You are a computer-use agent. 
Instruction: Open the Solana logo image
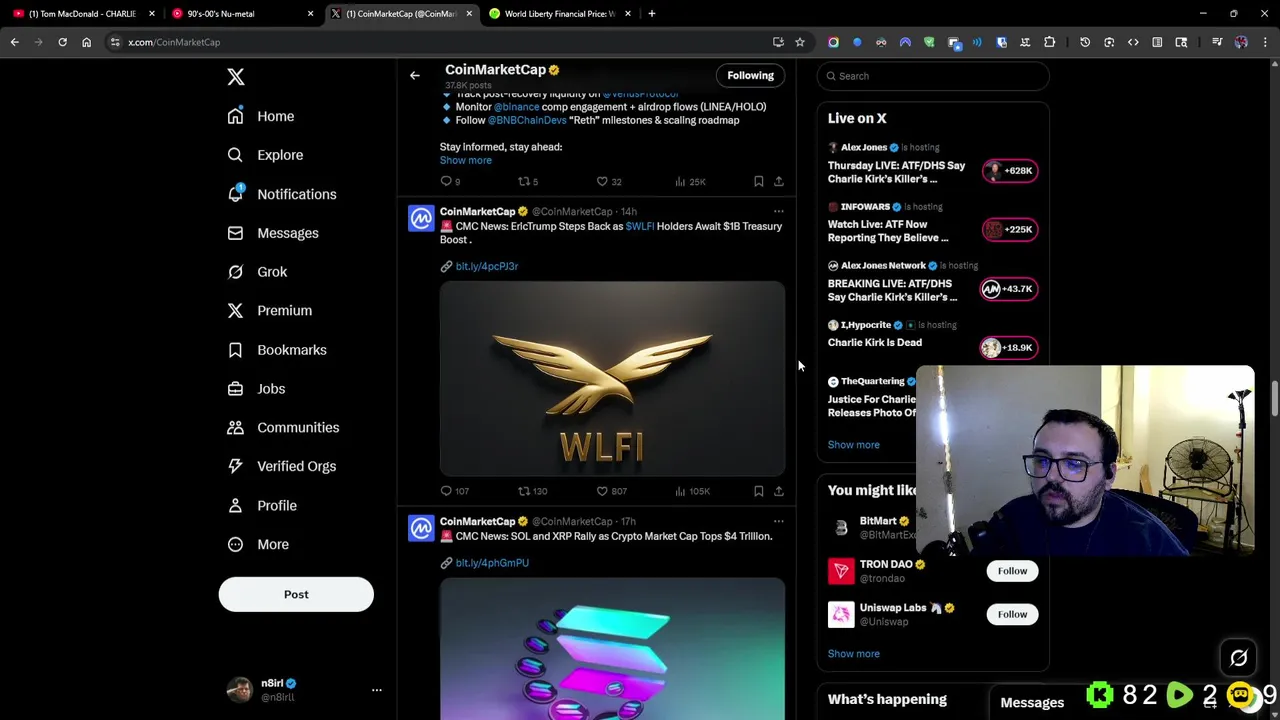pyautogui.click(x=612, y=648)
